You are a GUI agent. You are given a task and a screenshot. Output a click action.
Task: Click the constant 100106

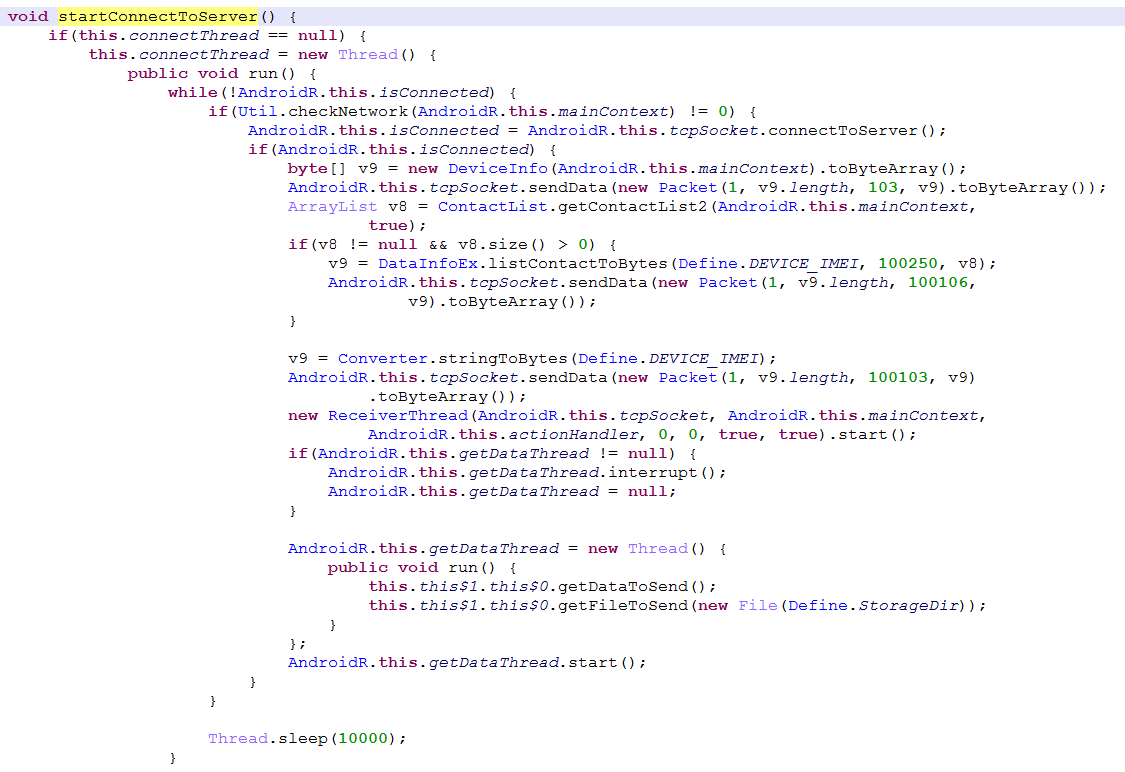coord(938,283)
